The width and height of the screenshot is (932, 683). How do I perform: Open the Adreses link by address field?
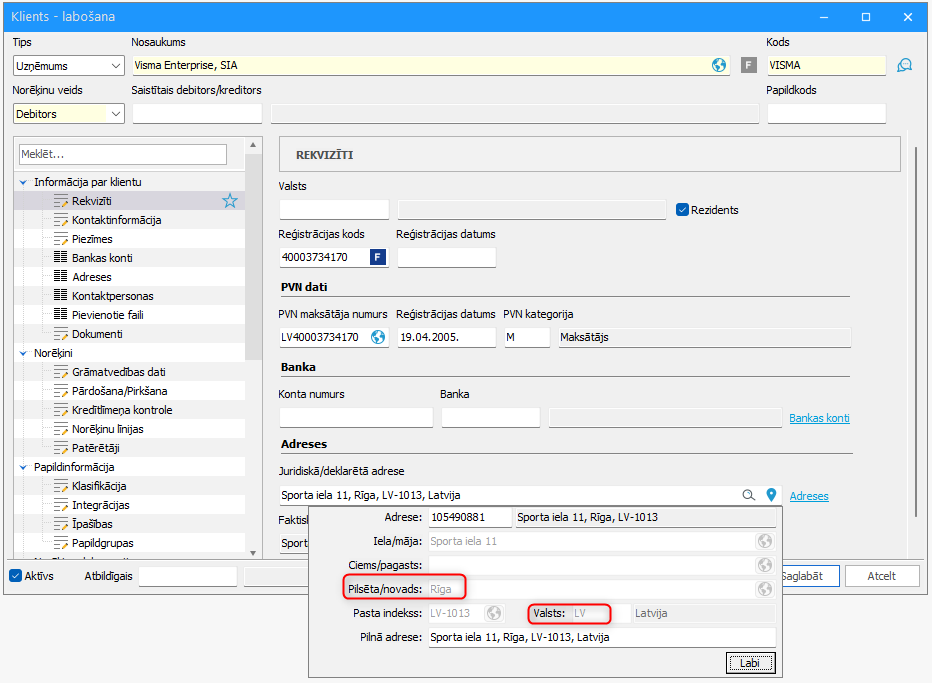click(x=808, y=496)
